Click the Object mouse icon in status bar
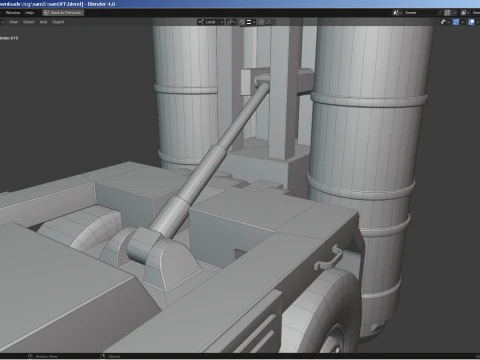Image resolution: width=480 pixels, height=360 pixels. point(103,357)
